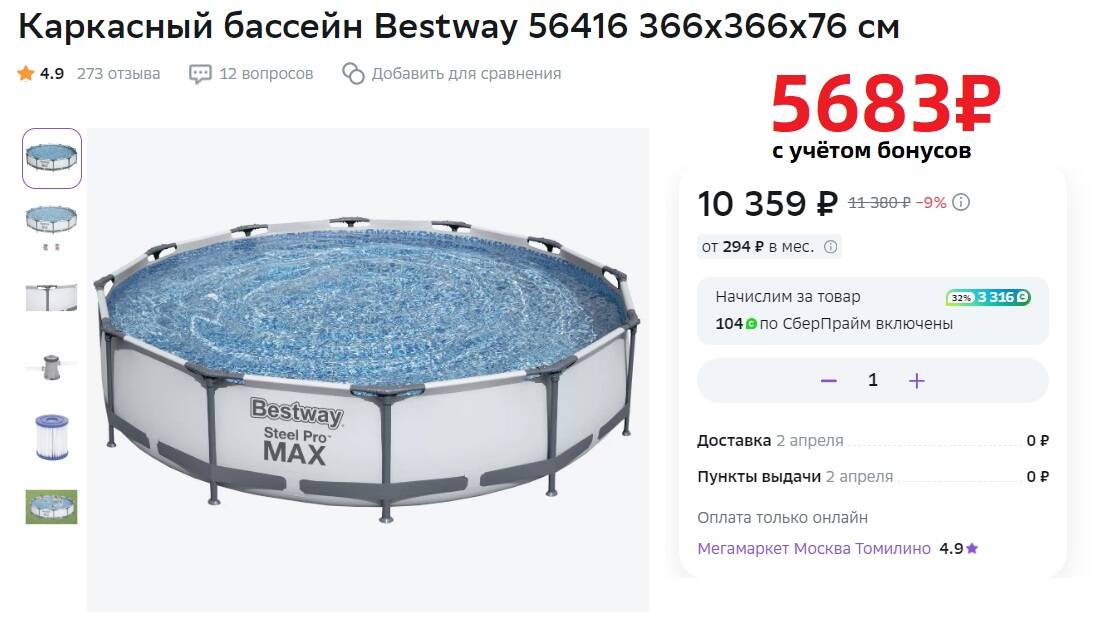
Task: Select the first pool thumbnail
Action: tap(52, 158)
